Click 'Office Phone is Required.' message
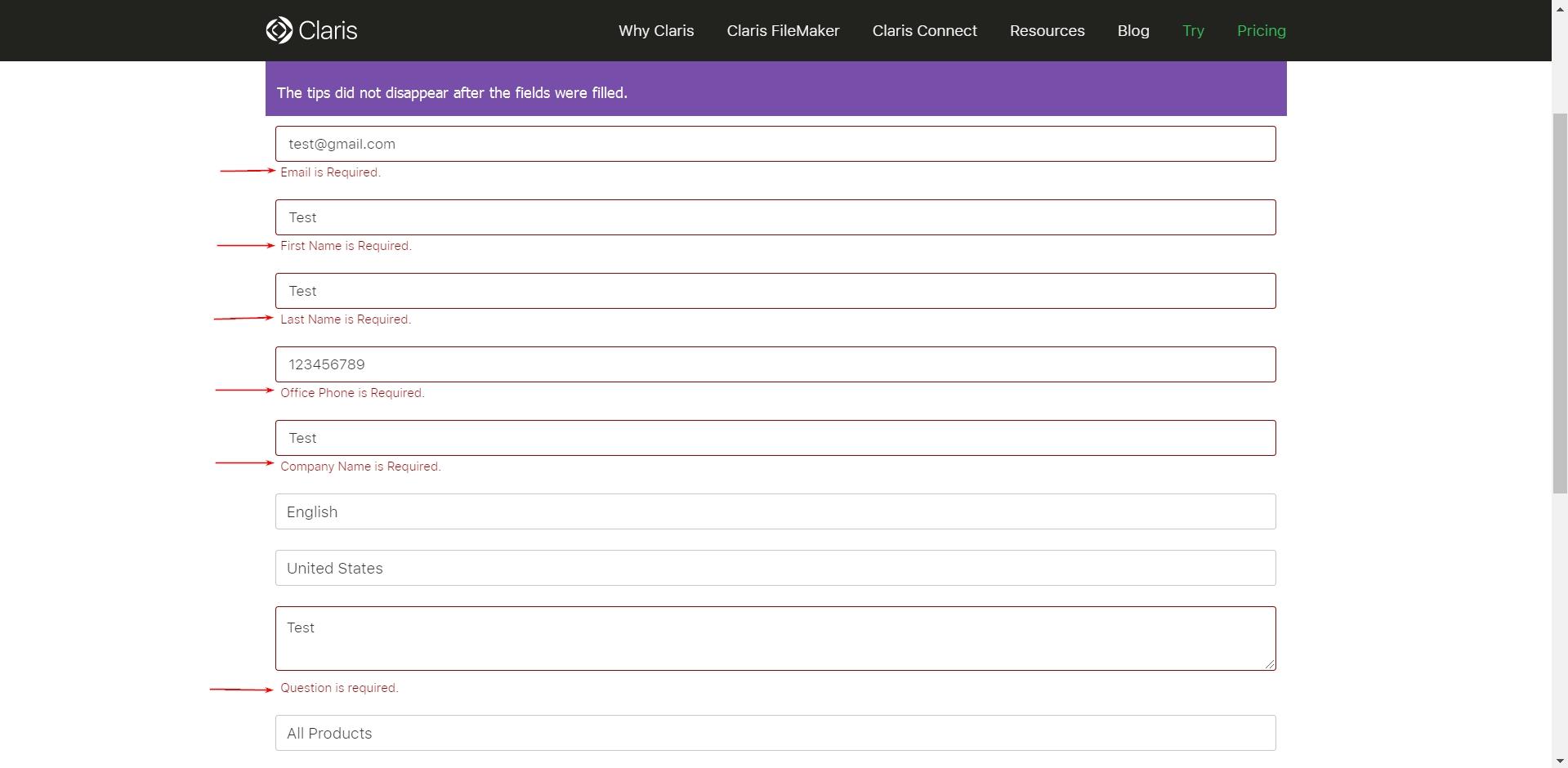1568x768 pixels. (352, 393)
